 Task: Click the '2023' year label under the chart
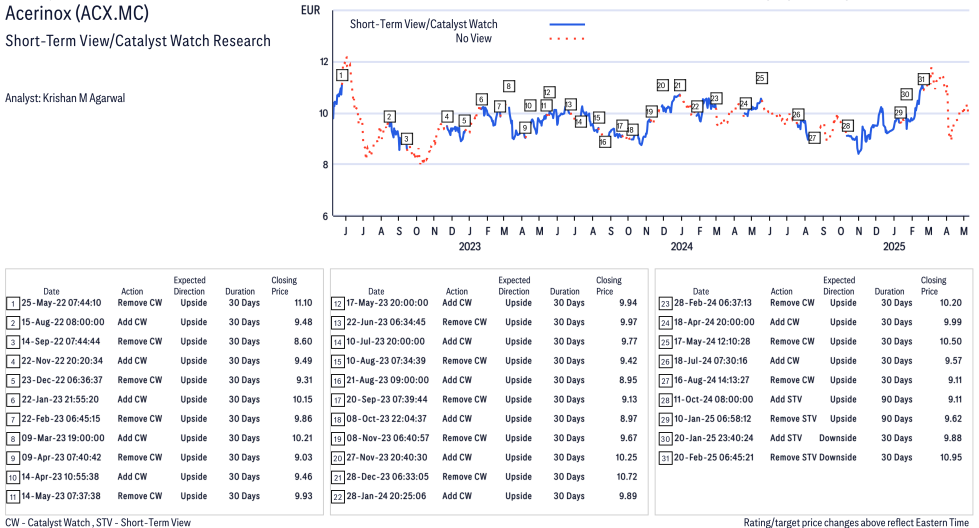click(470, 247)
